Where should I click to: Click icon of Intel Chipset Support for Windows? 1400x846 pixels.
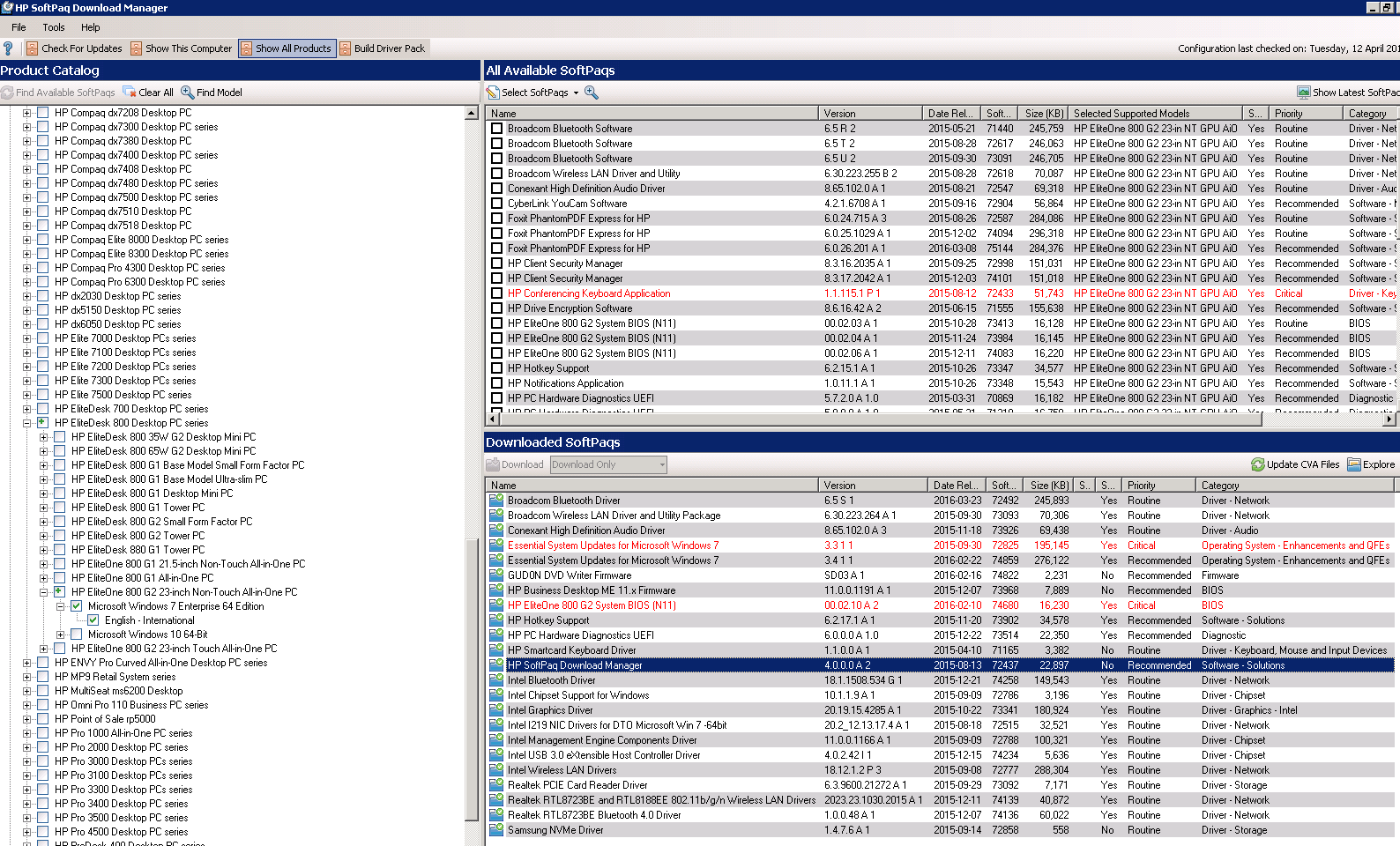pos(497,695)
